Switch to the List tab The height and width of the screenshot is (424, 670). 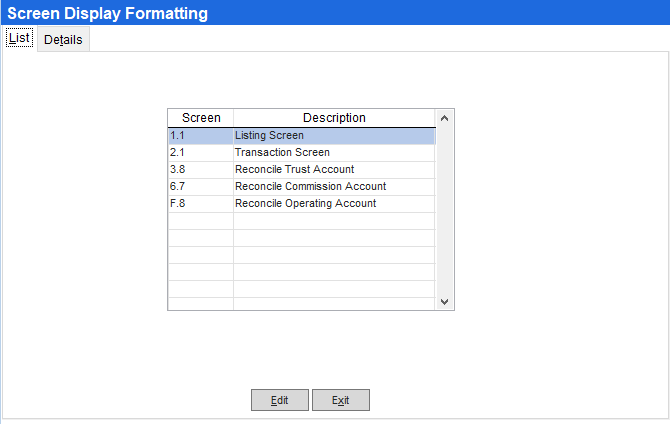click(19, 38)
